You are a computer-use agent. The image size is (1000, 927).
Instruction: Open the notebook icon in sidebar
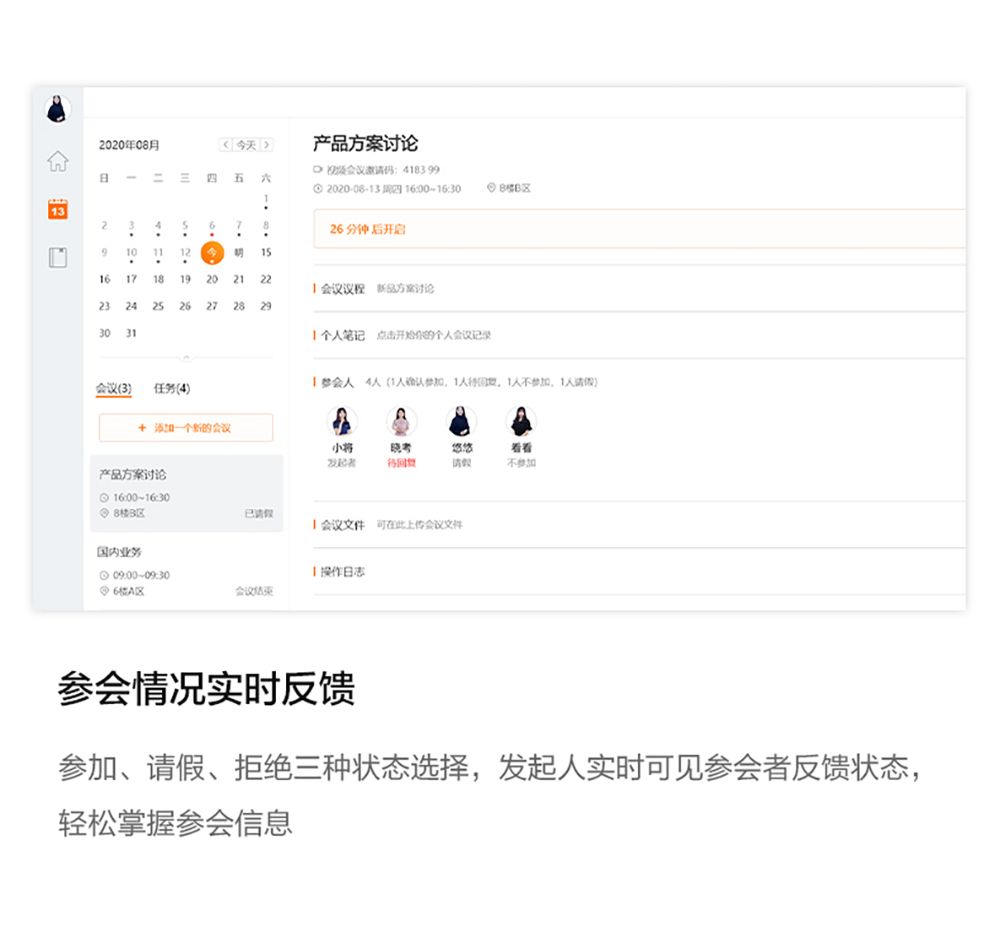click(58, 257)
